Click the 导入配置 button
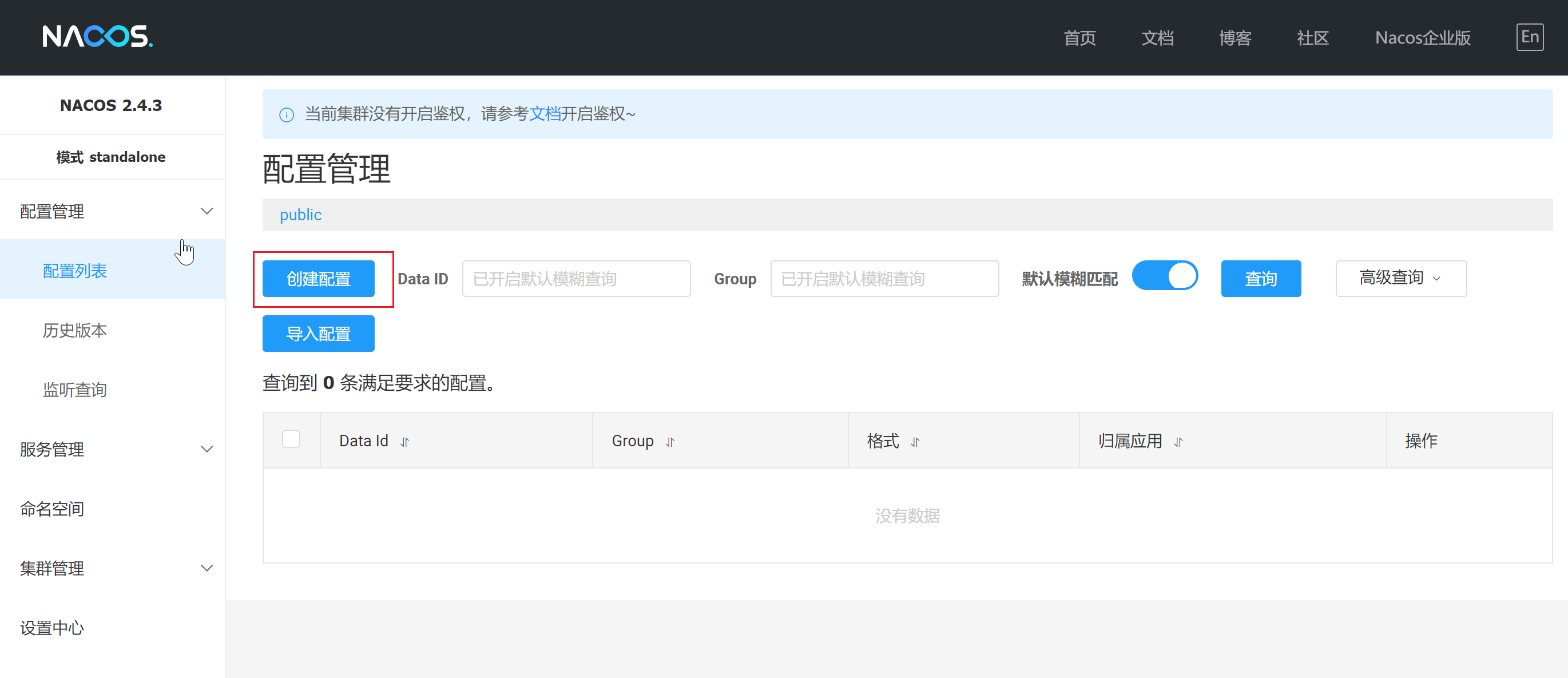Screen dimensions: 1568x678 (318, 334)
